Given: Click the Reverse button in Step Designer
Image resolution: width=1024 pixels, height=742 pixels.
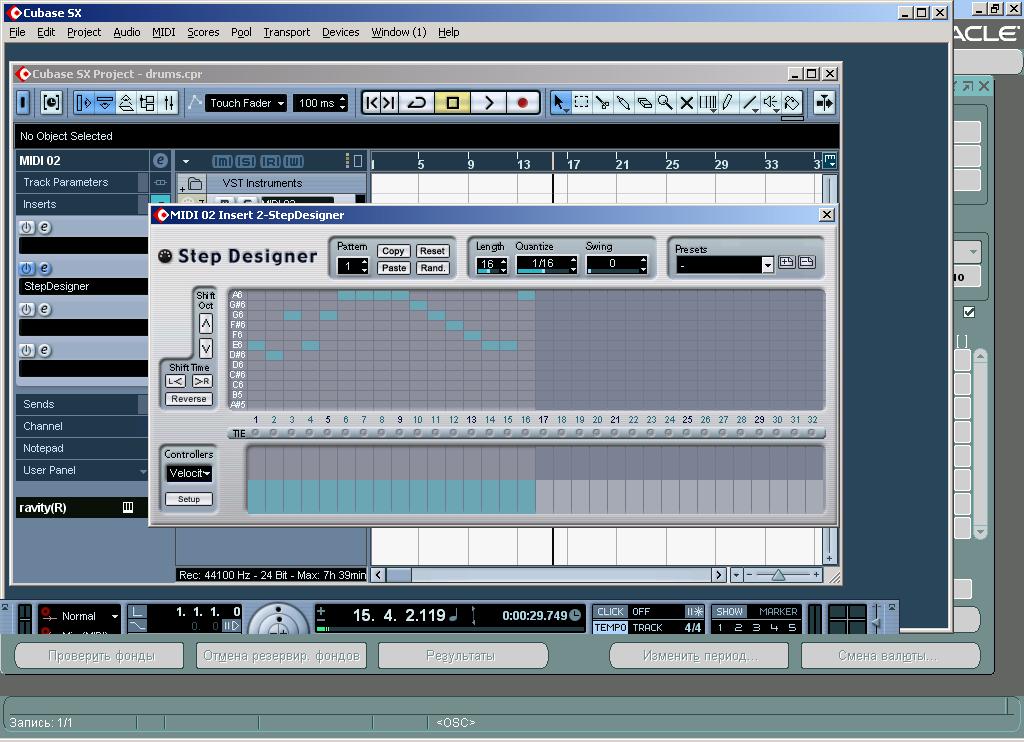Looking at the screenshot, I should tap(189, 399).
